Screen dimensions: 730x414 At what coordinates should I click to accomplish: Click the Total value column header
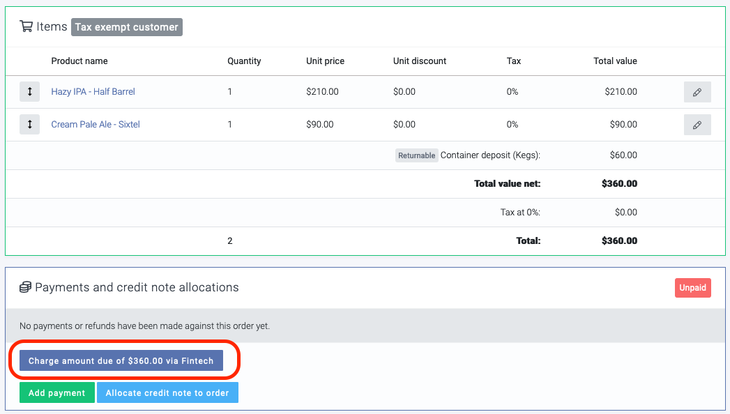(x=617, y=61)
